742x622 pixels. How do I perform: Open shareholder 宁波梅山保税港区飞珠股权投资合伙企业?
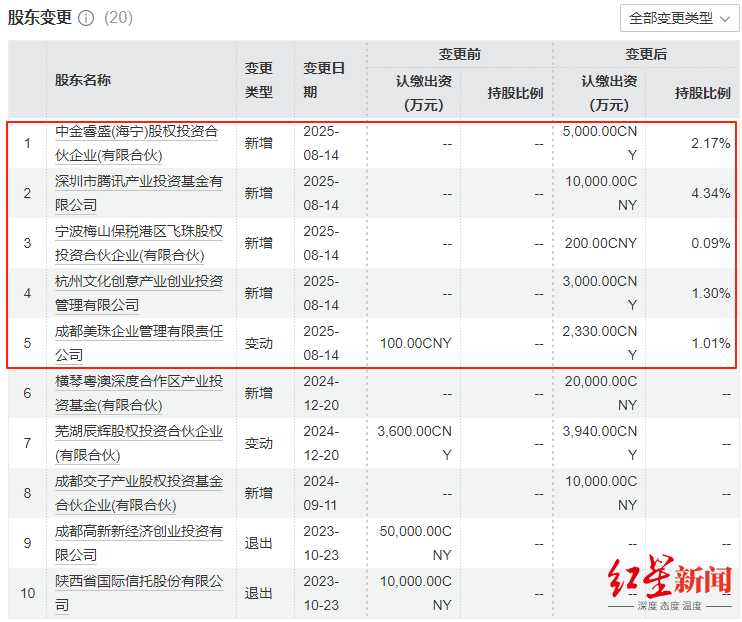pos(139,243)
